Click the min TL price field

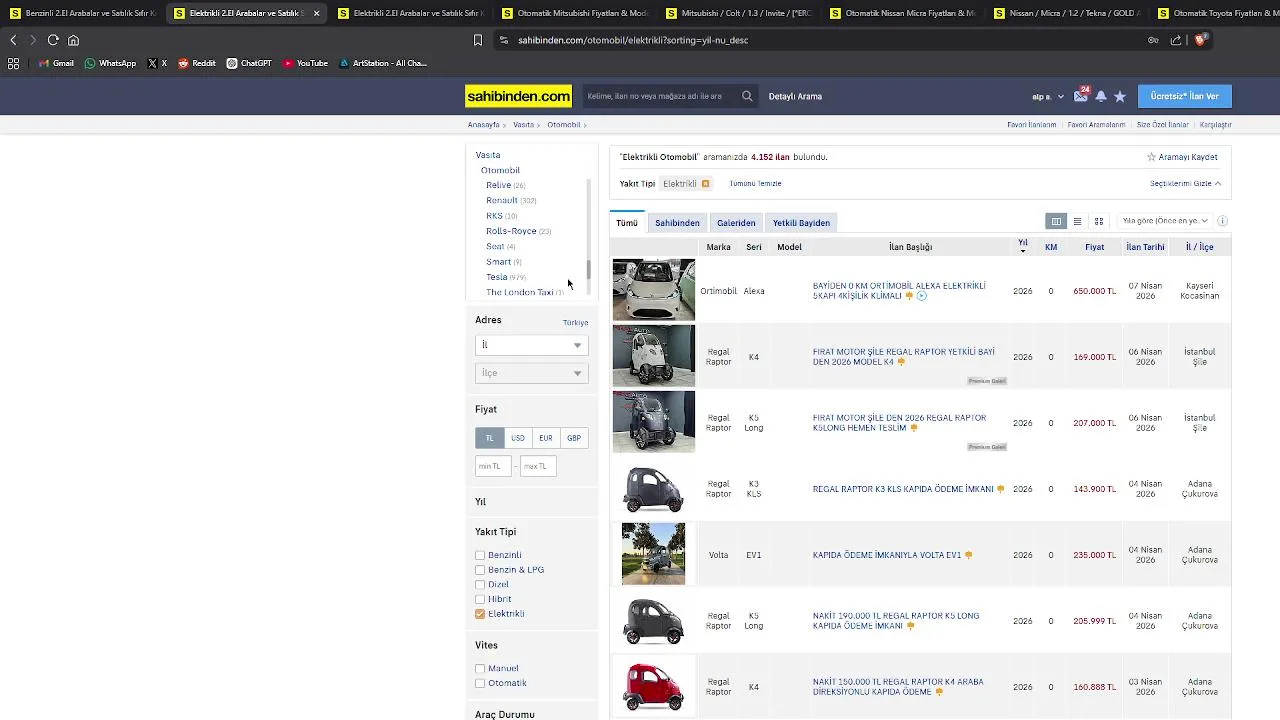494,466
